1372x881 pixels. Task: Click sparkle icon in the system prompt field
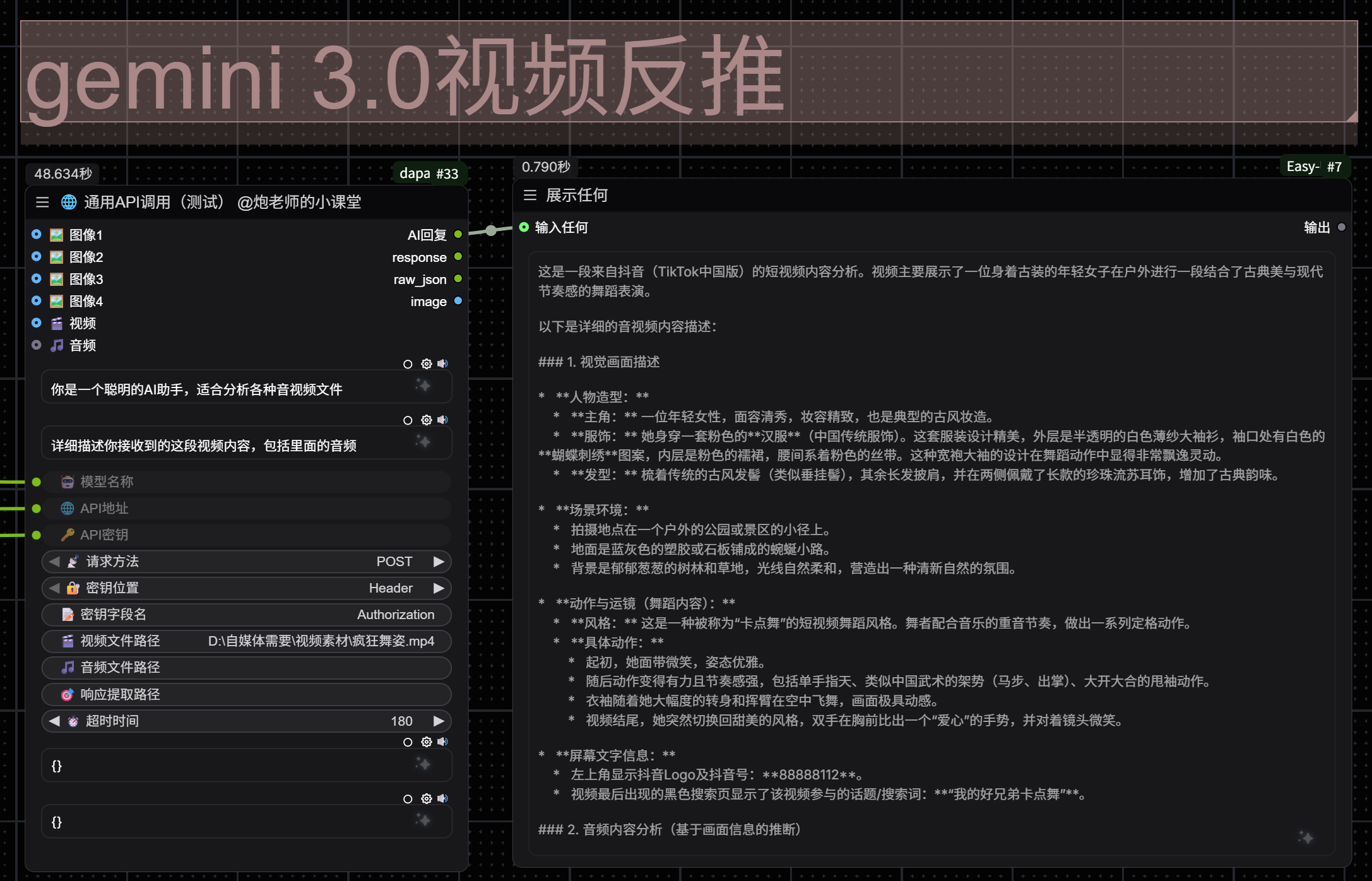click(x=423, y=385)
